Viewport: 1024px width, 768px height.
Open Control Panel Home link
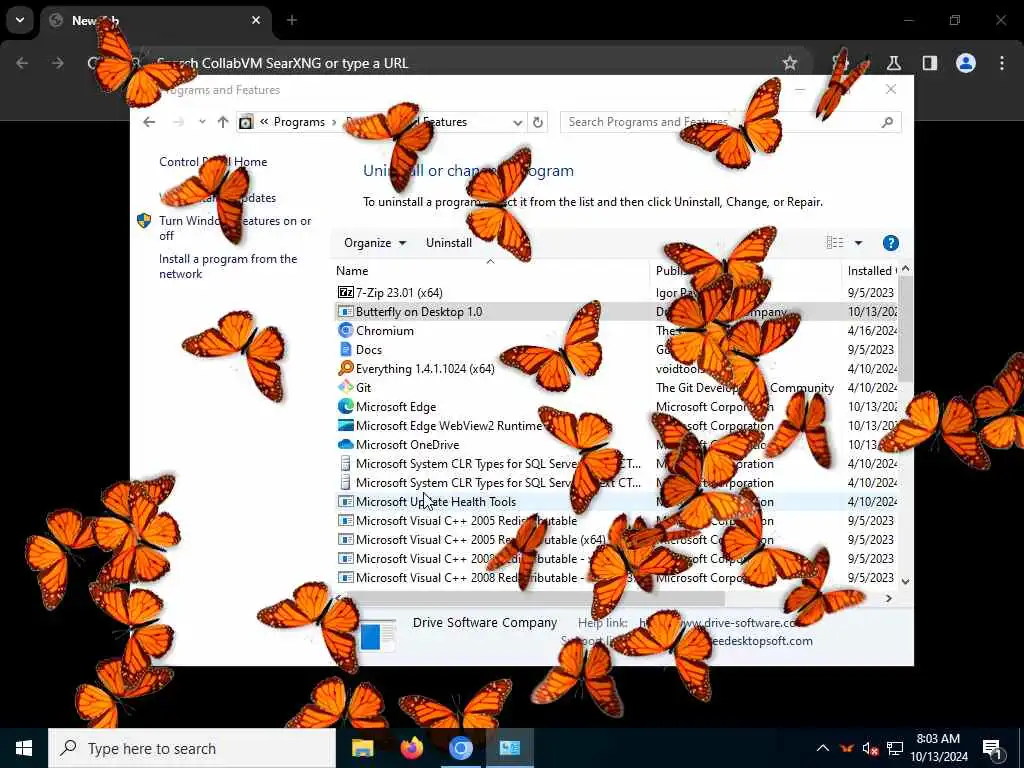point(213,162)
